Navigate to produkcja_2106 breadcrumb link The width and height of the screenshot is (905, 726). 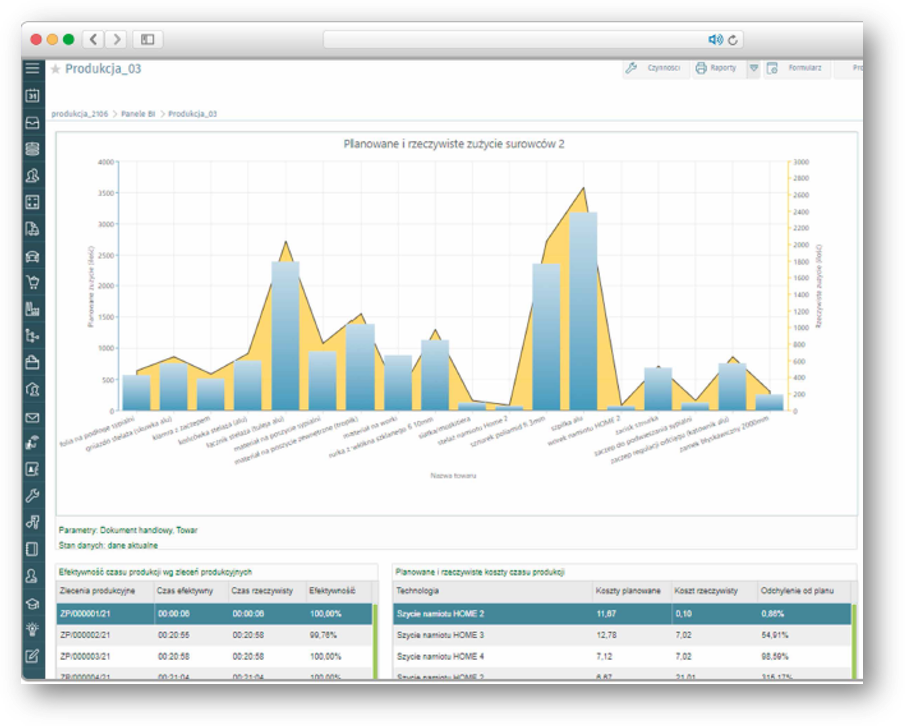[80, 114]
